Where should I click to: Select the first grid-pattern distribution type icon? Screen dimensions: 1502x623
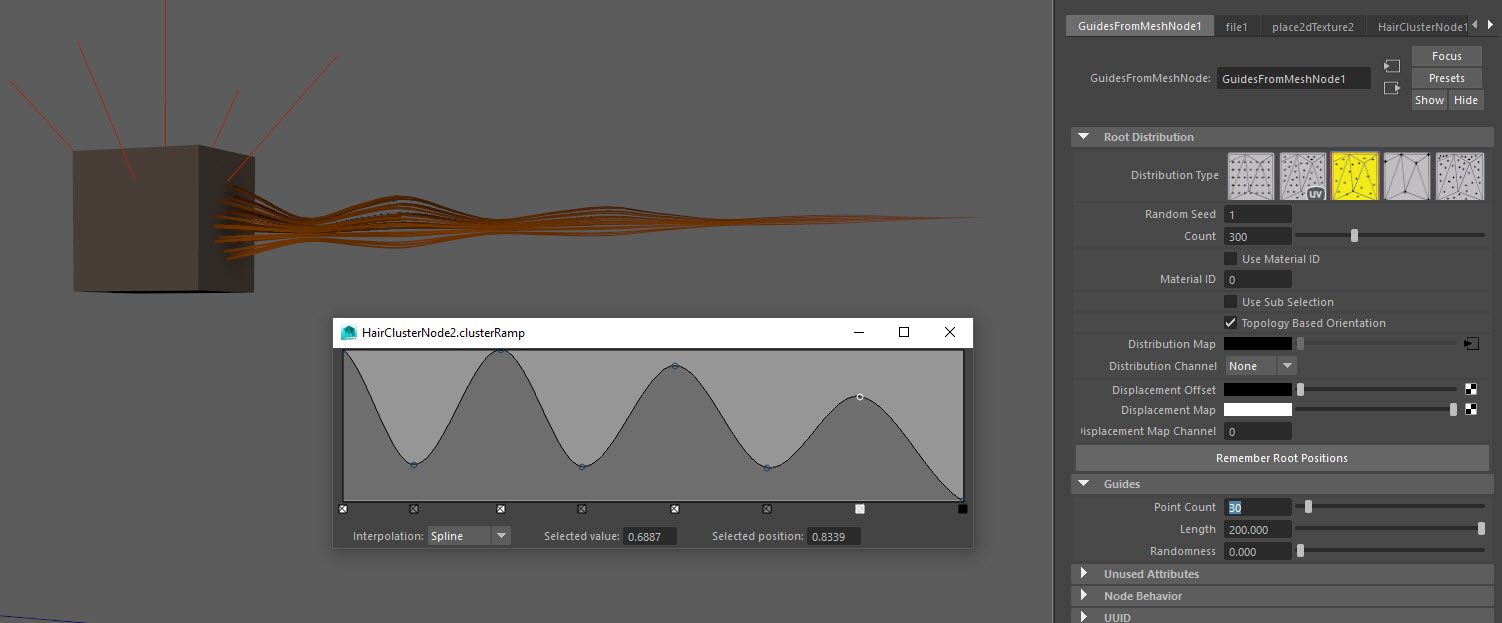coord(1251,176)
